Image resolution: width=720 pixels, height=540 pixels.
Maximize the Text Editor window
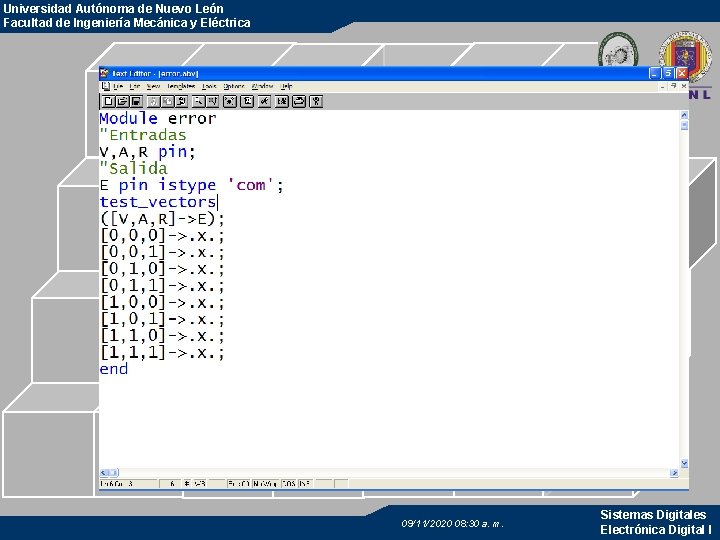point(669,73)
